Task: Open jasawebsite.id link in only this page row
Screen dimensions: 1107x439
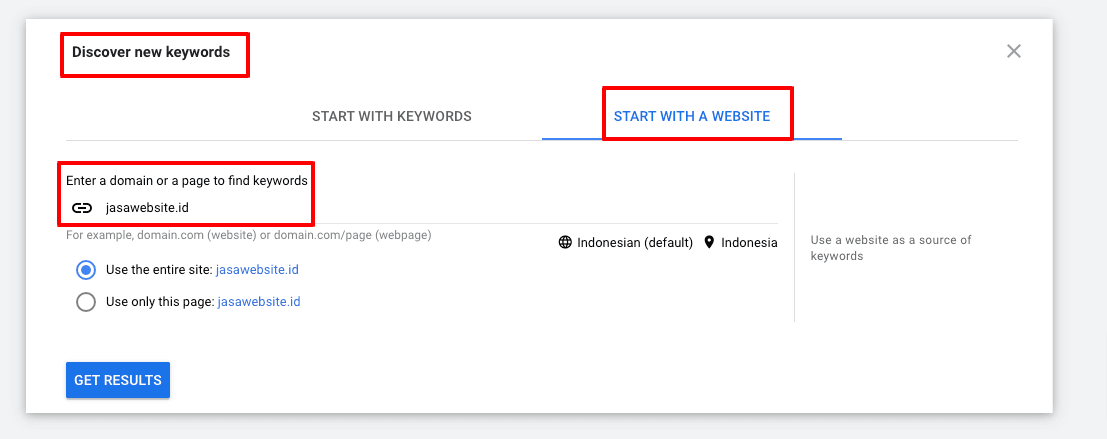Action: [x=259, y=302]
